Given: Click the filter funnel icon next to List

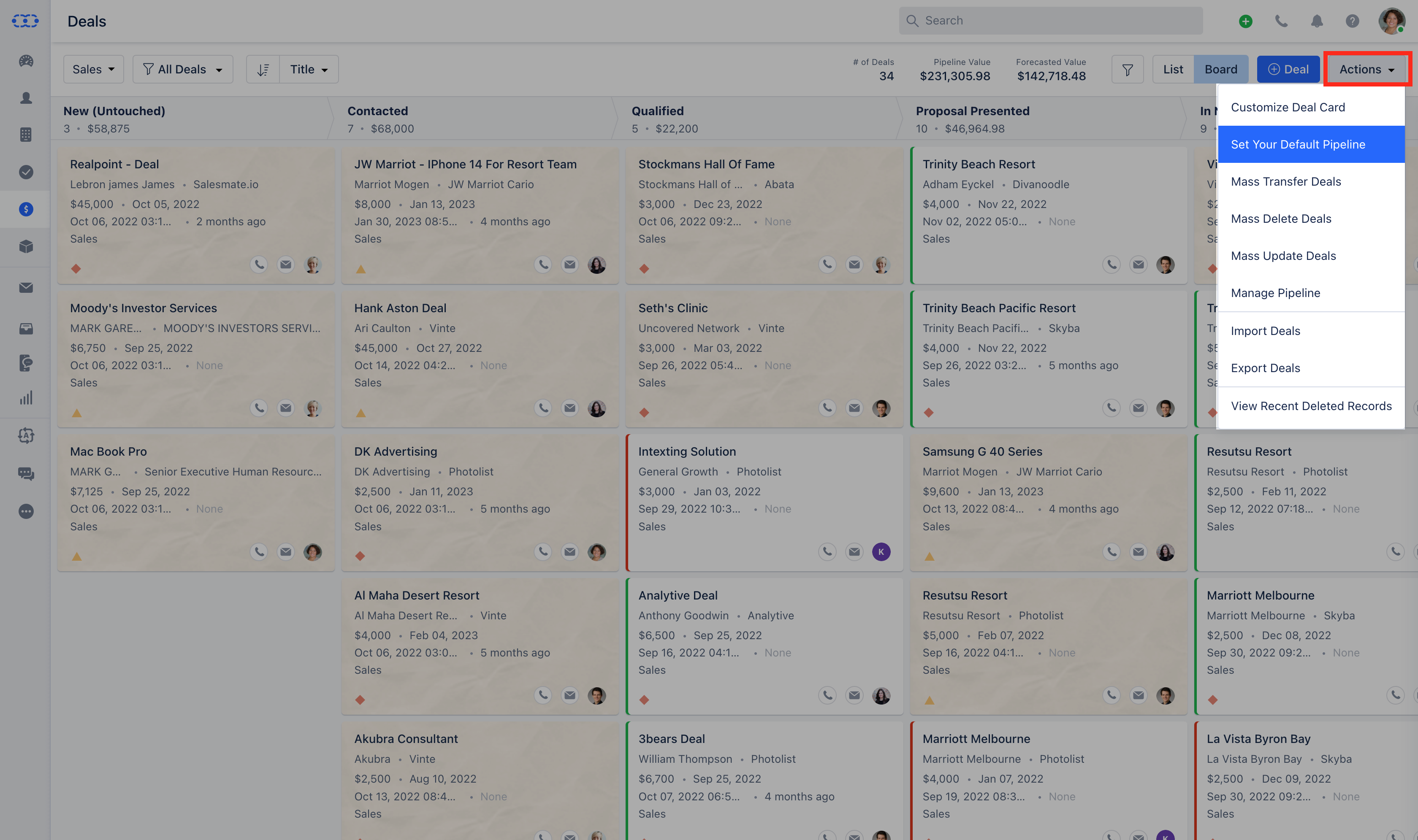Looking at the screenshot, I should point(1128,69).
